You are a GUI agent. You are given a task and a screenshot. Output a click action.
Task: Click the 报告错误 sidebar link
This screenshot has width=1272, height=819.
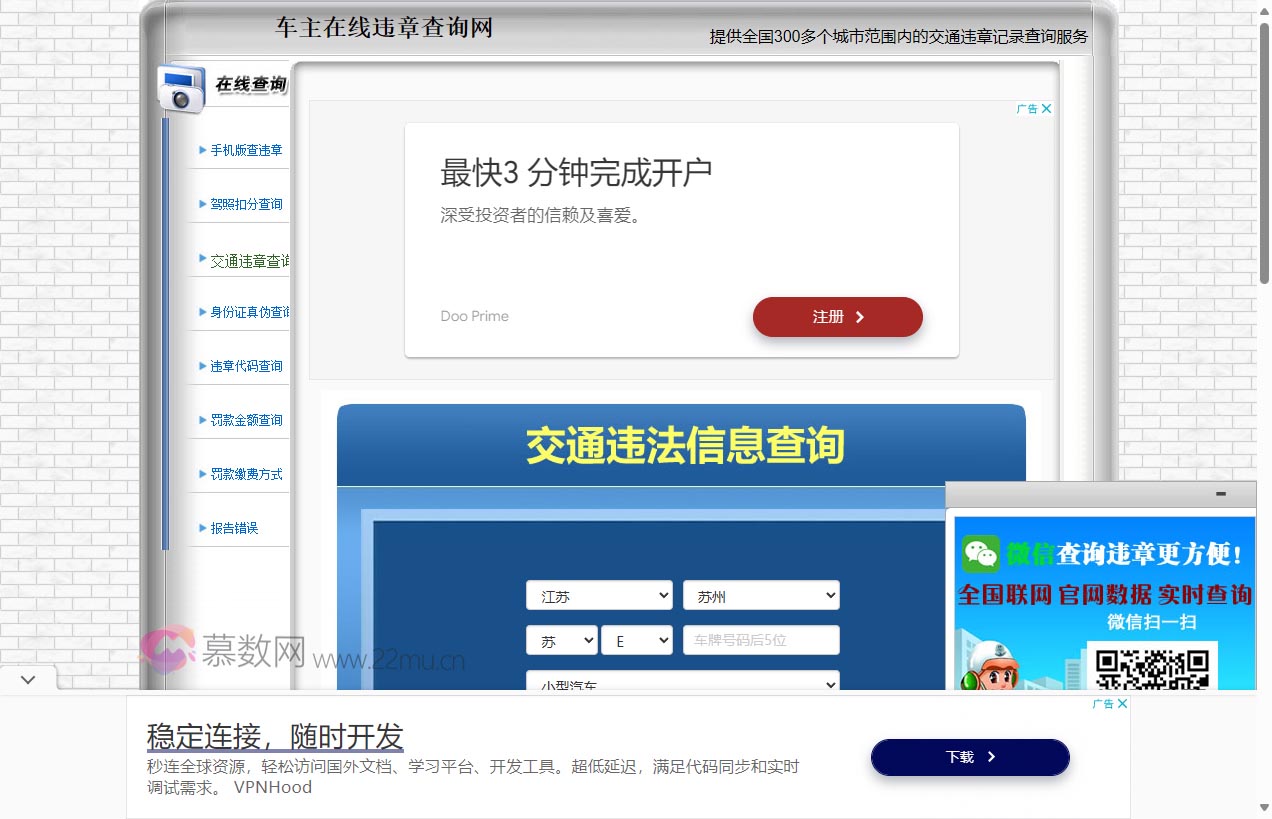coord(232,527)
